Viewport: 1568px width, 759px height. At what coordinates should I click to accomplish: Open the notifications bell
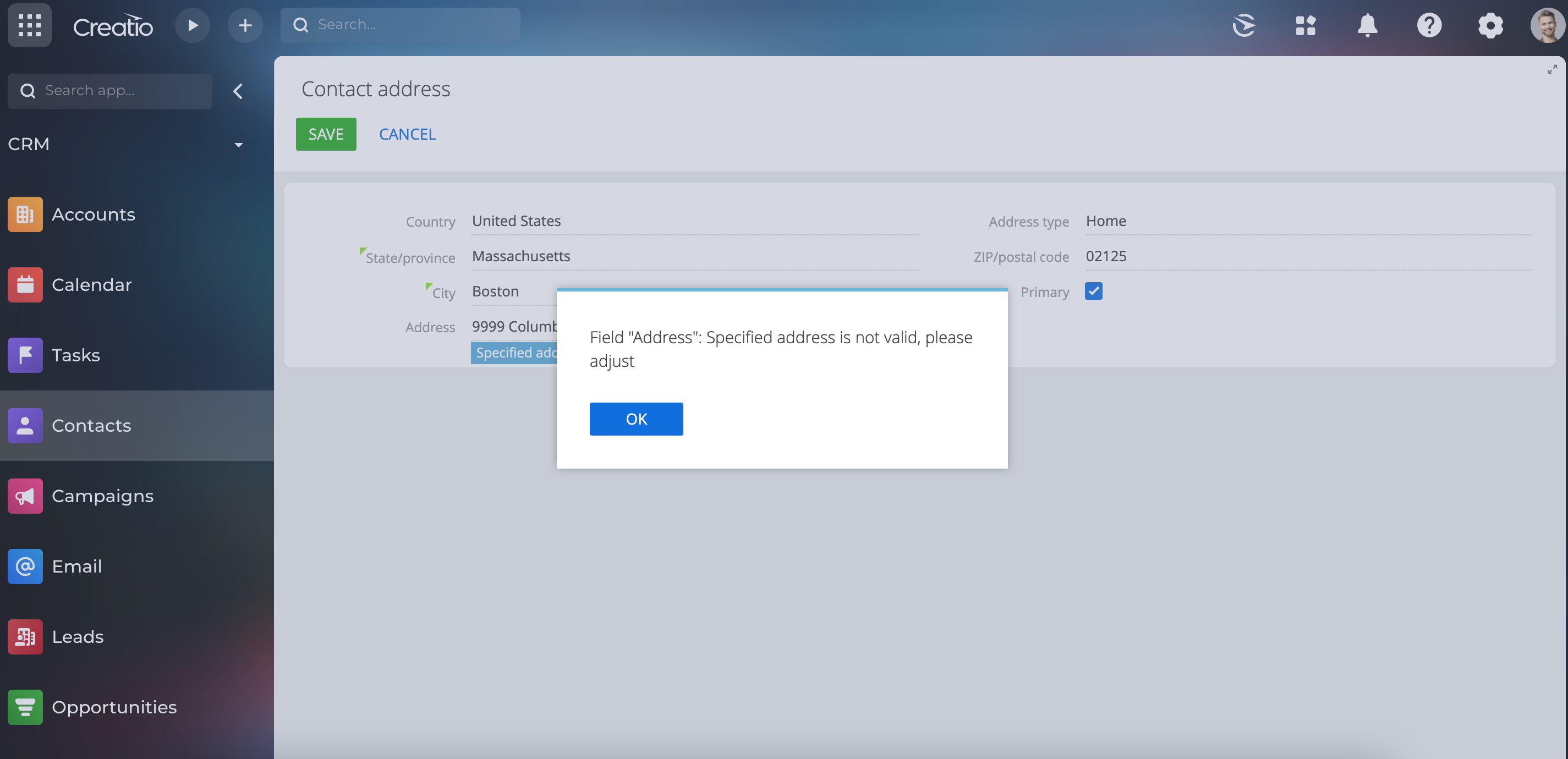(x=1367, y=25)
